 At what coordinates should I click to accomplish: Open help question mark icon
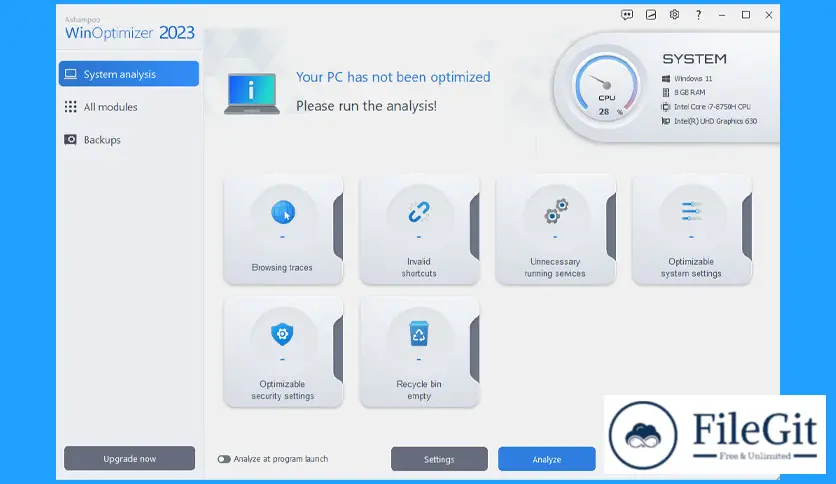(x=698, y=15)
